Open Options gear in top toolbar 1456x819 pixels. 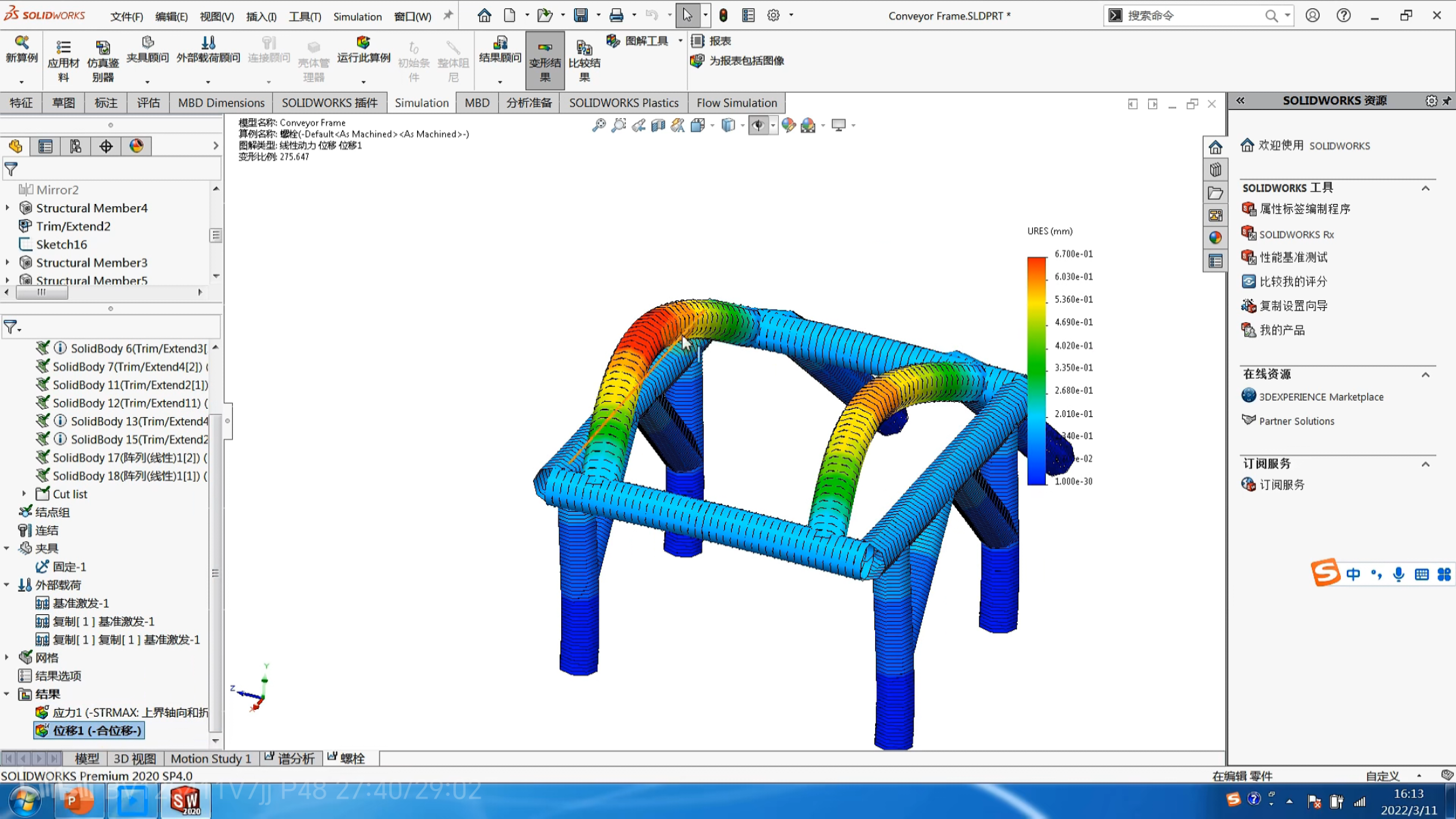(x=773, y=15)
